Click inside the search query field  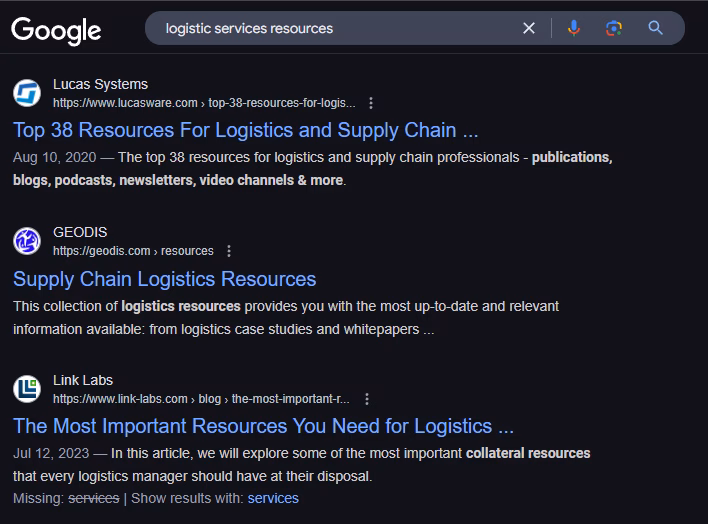pos(330,28)
